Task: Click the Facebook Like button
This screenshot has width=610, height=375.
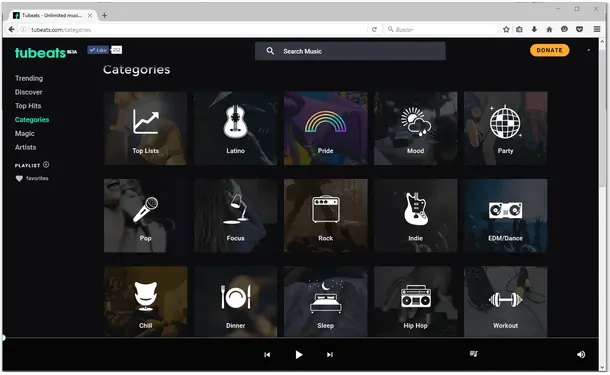Action: (98, 50)
